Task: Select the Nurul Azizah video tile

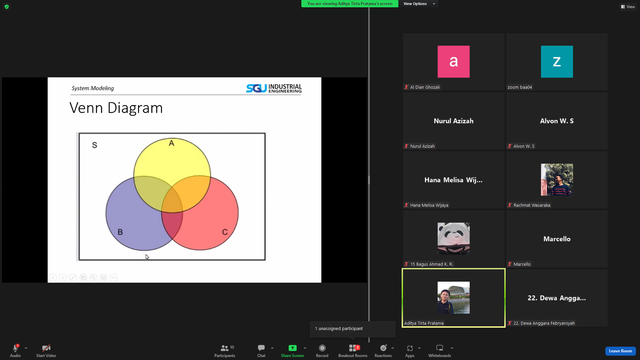Action: click(453, 121)
